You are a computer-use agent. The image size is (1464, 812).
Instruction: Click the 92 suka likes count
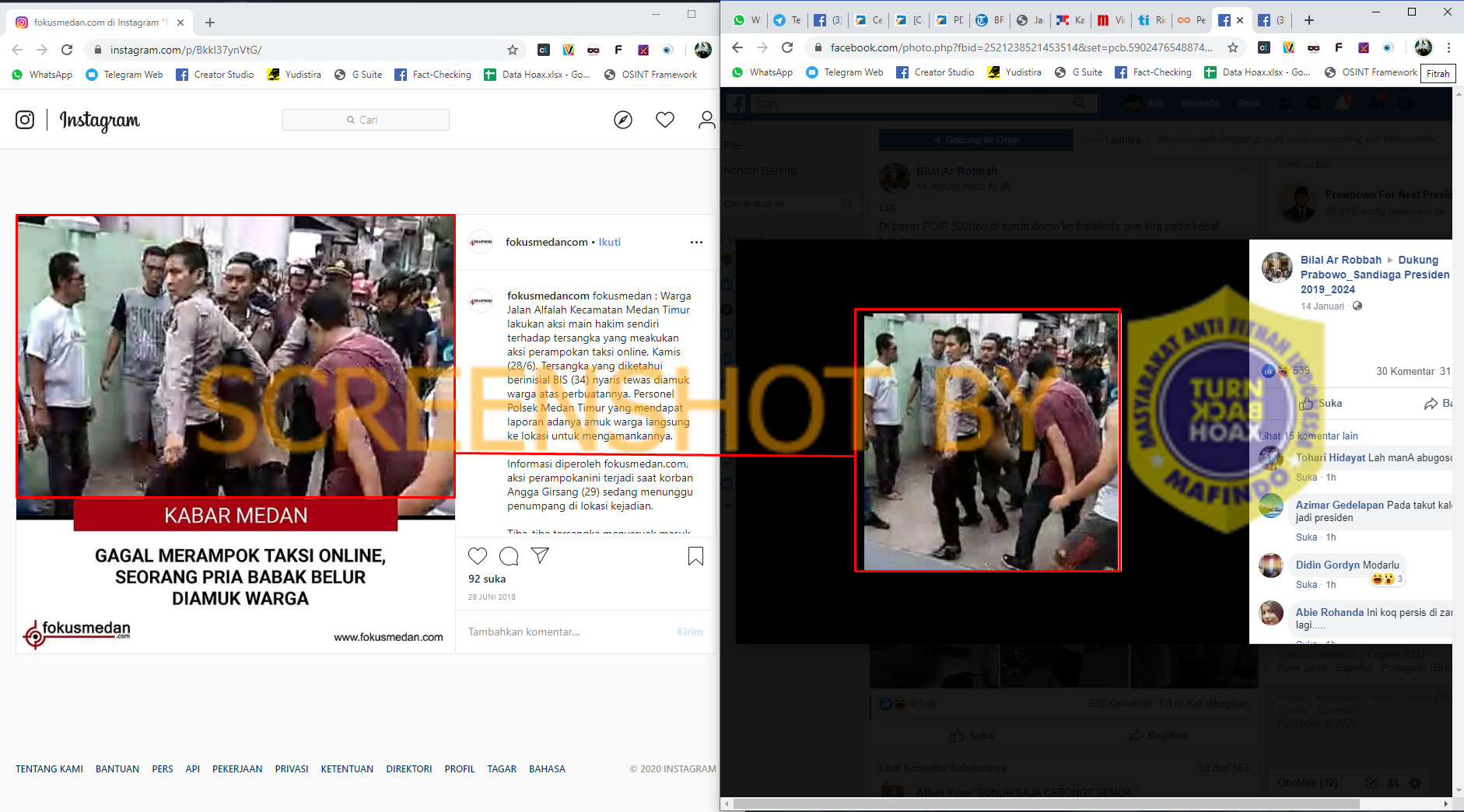[487, 579]
